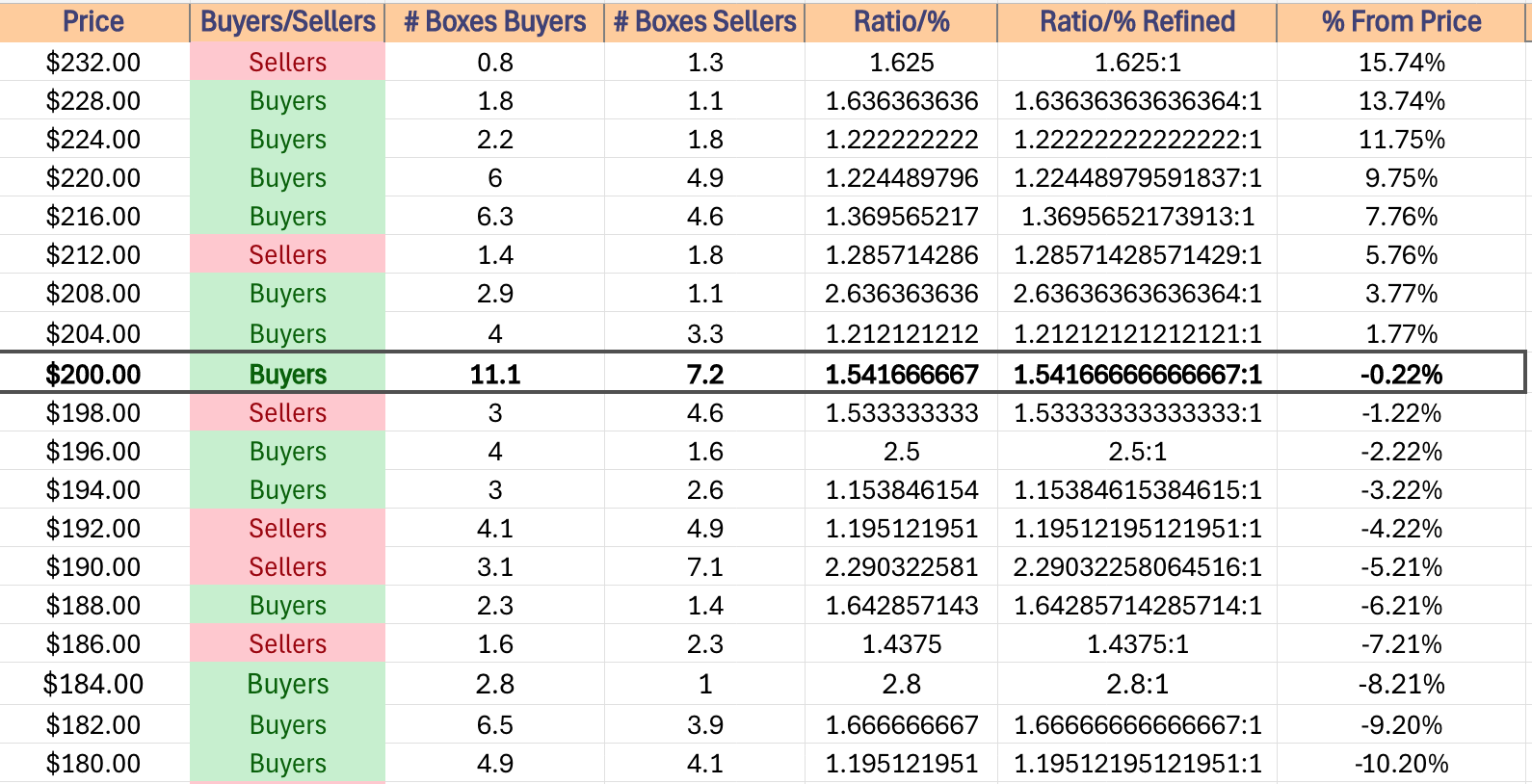
Task: Click refined ratio 2.5:1
Action: point(1137,452)
